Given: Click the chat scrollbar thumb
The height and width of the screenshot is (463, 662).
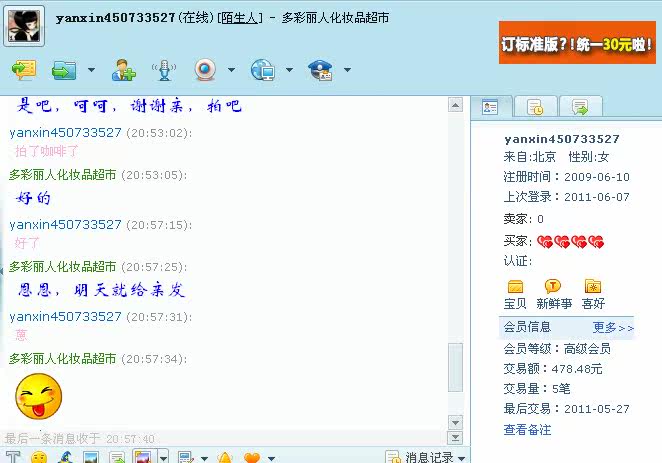Looking at the screenshot, I should [455, 368].
